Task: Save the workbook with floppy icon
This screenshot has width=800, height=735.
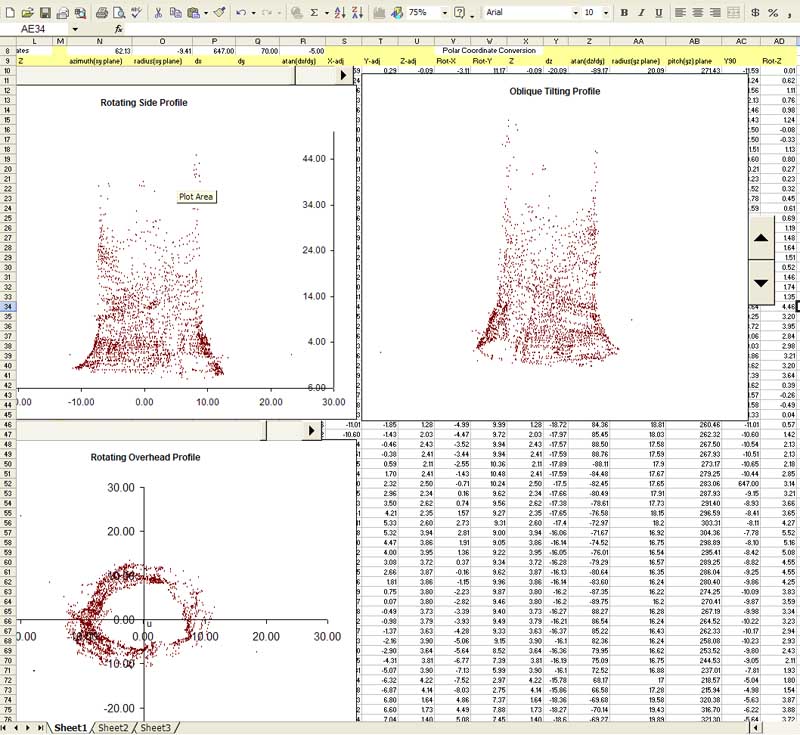Action: 45,13
